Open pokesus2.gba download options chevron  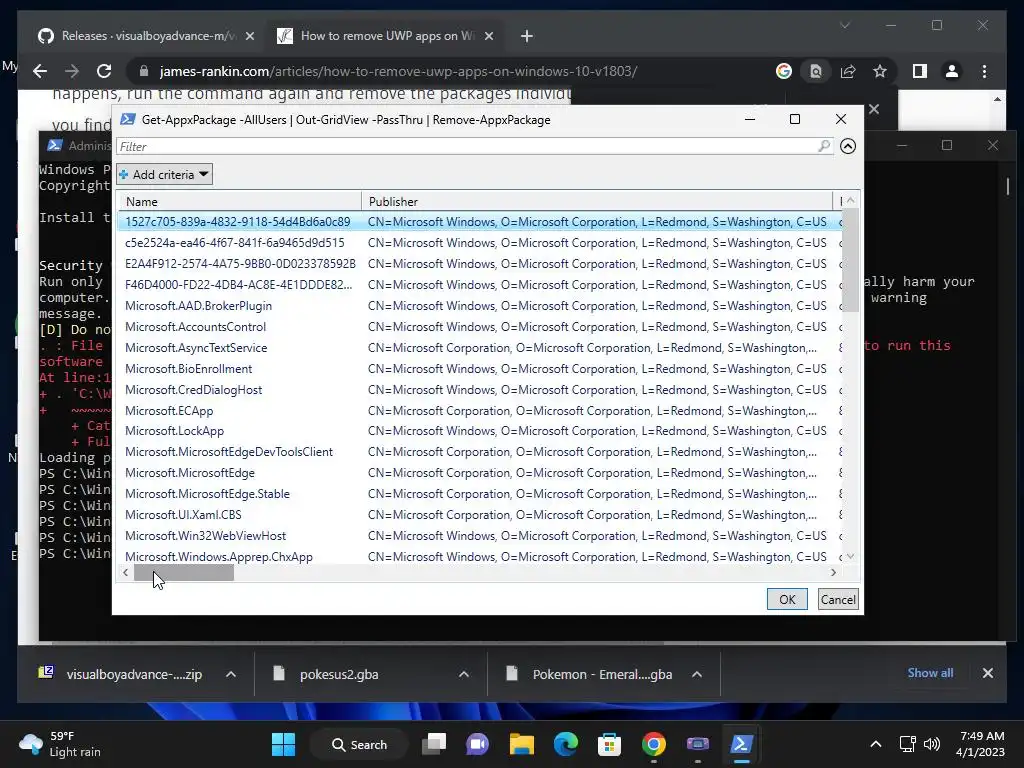click(464, 674)
